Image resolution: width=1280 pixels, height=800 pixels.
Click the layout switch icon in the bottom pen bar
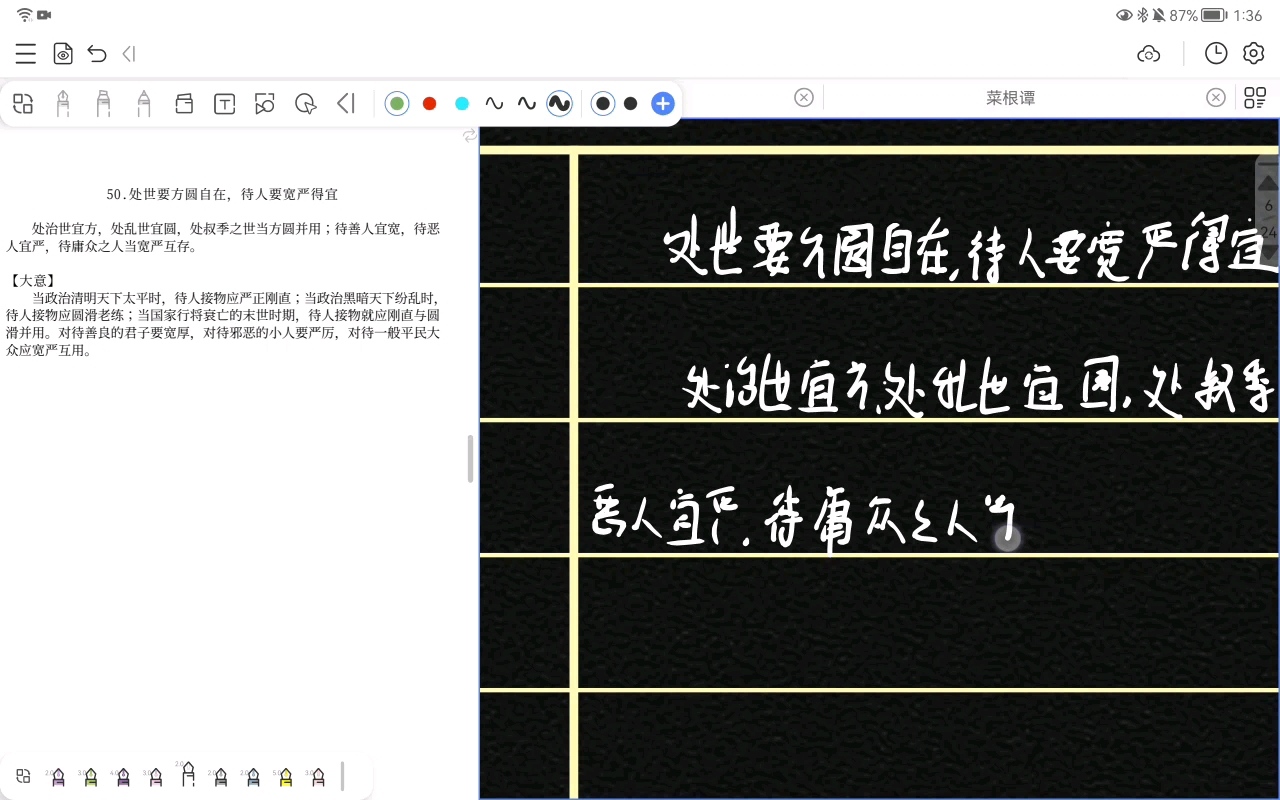tap(23, 776)
